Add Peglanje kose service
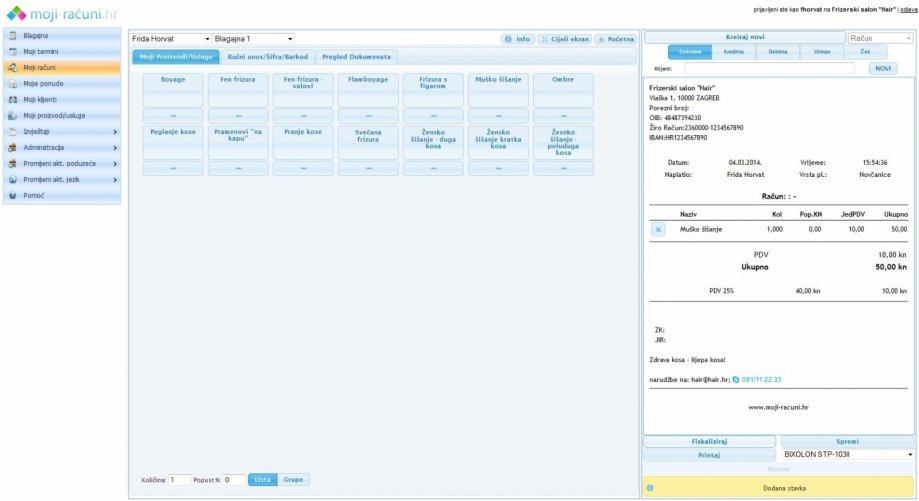This screenshot has width=919, height=501. (x=173, y=142)
